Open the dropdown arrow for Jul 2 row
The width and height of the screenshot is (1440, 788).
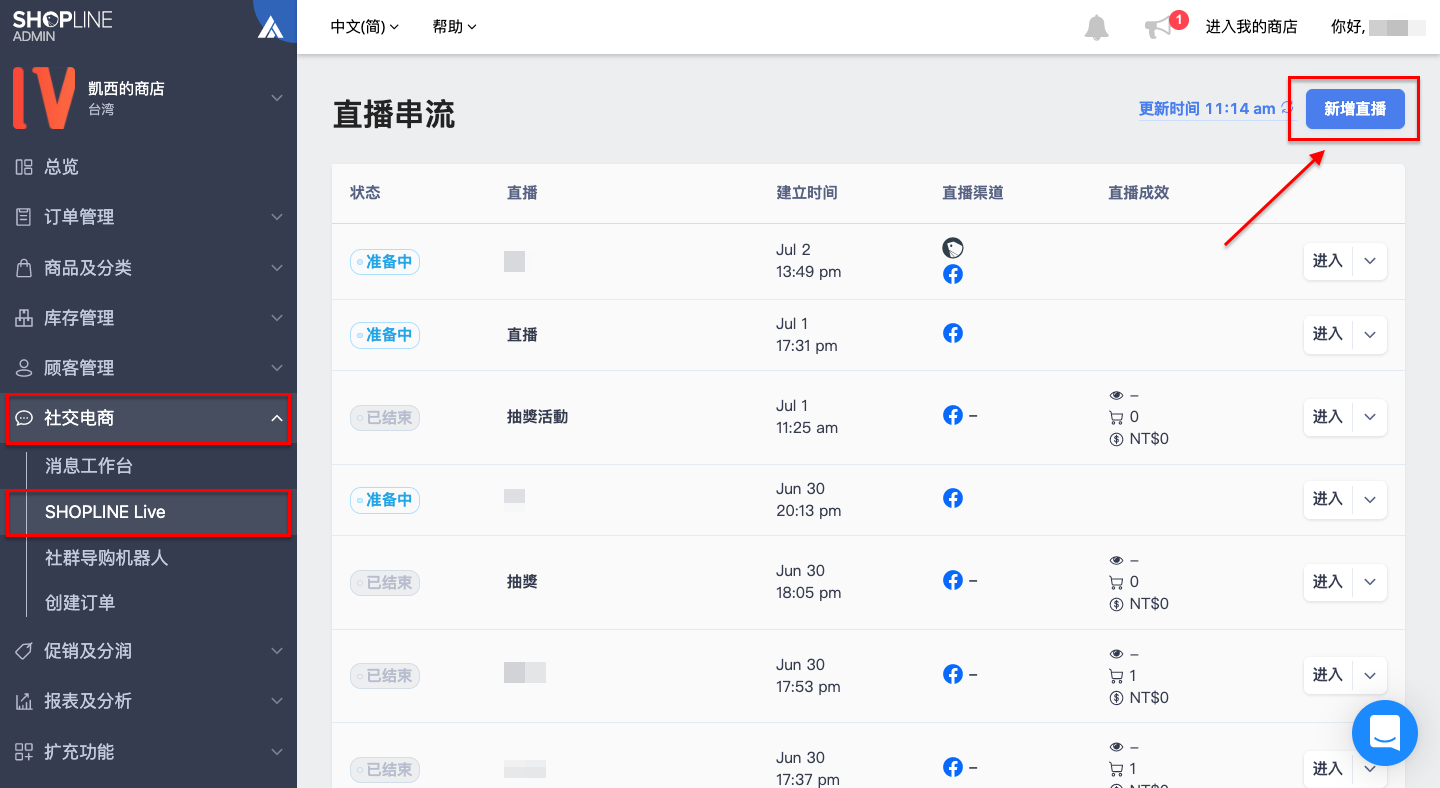click(1370, 261)
